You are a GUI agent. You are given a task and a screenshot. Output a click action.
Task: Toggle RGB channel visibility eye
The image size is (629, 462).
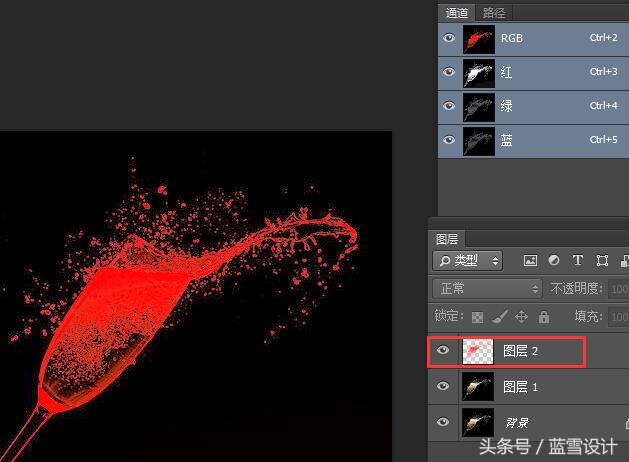(x=449, y=38)
